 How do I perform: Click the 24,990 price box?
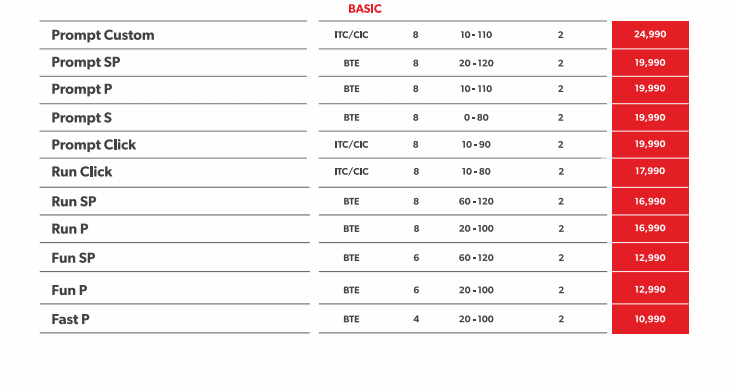tap(650, 34)
